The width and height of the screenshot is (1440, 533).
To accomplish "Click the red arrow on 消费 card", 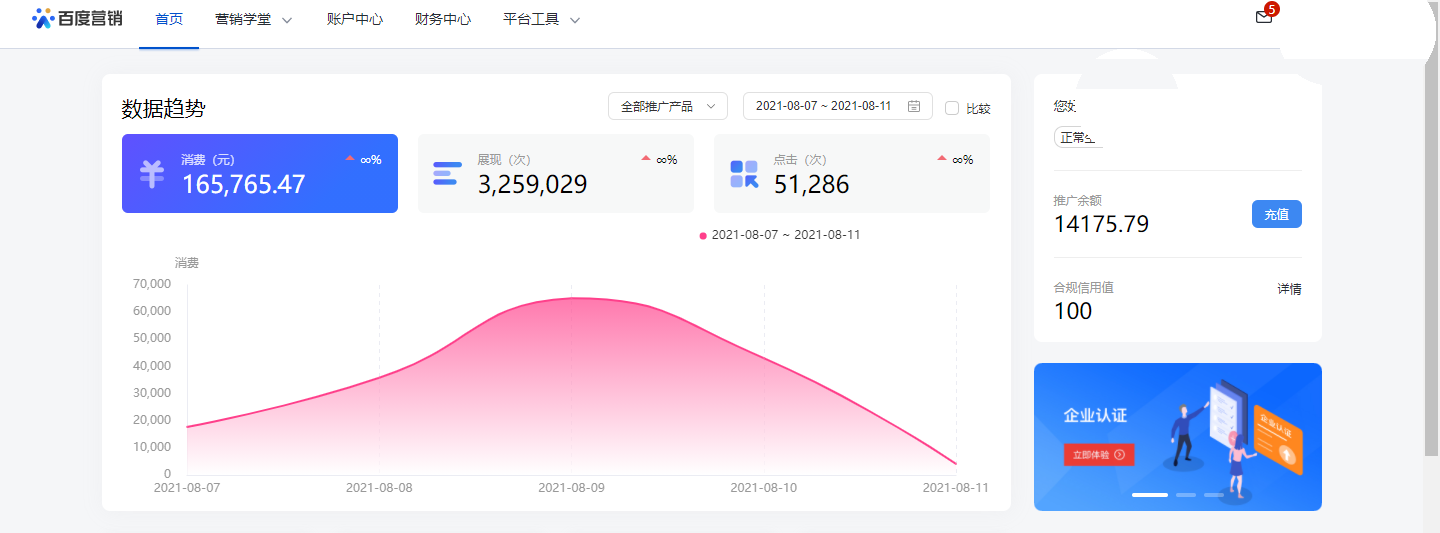I will point(350,158).
